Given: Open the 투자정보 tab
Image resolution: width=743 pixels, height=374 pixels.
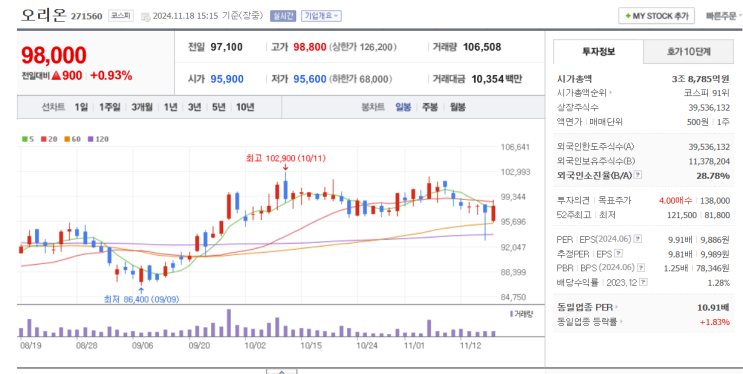Looking at the screenshot, I should [x=598, y=52].
